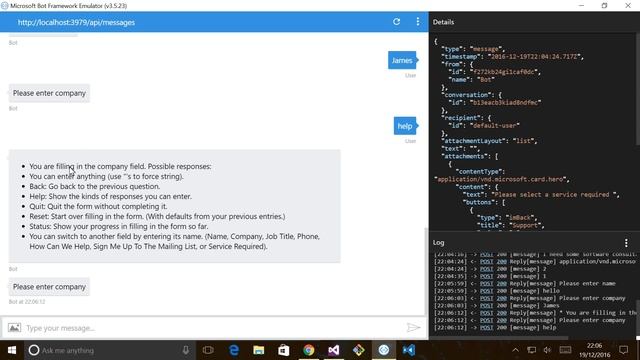Click the "attachmentLayout": "list" JSON line

coord(489,141)
